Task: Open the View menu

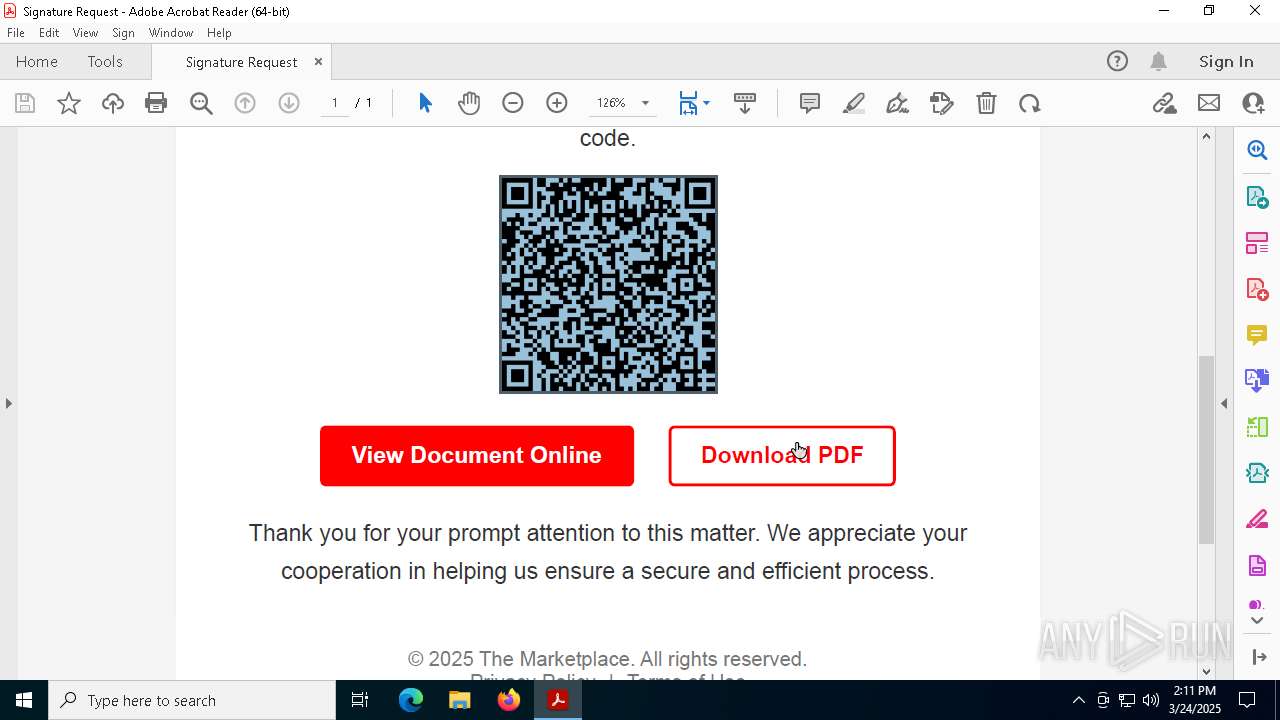Action: tap(86, 32)
